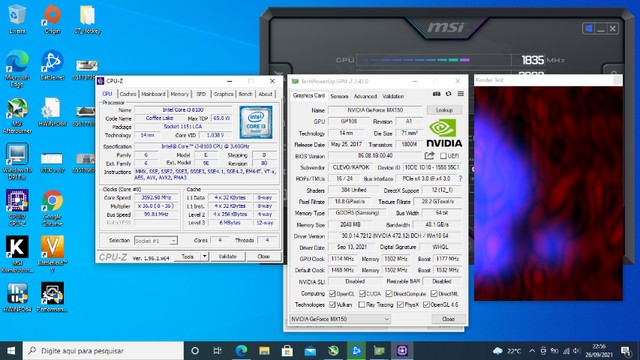Open the Tools dropdown arrow in CPU-Z

pos(204,256)
